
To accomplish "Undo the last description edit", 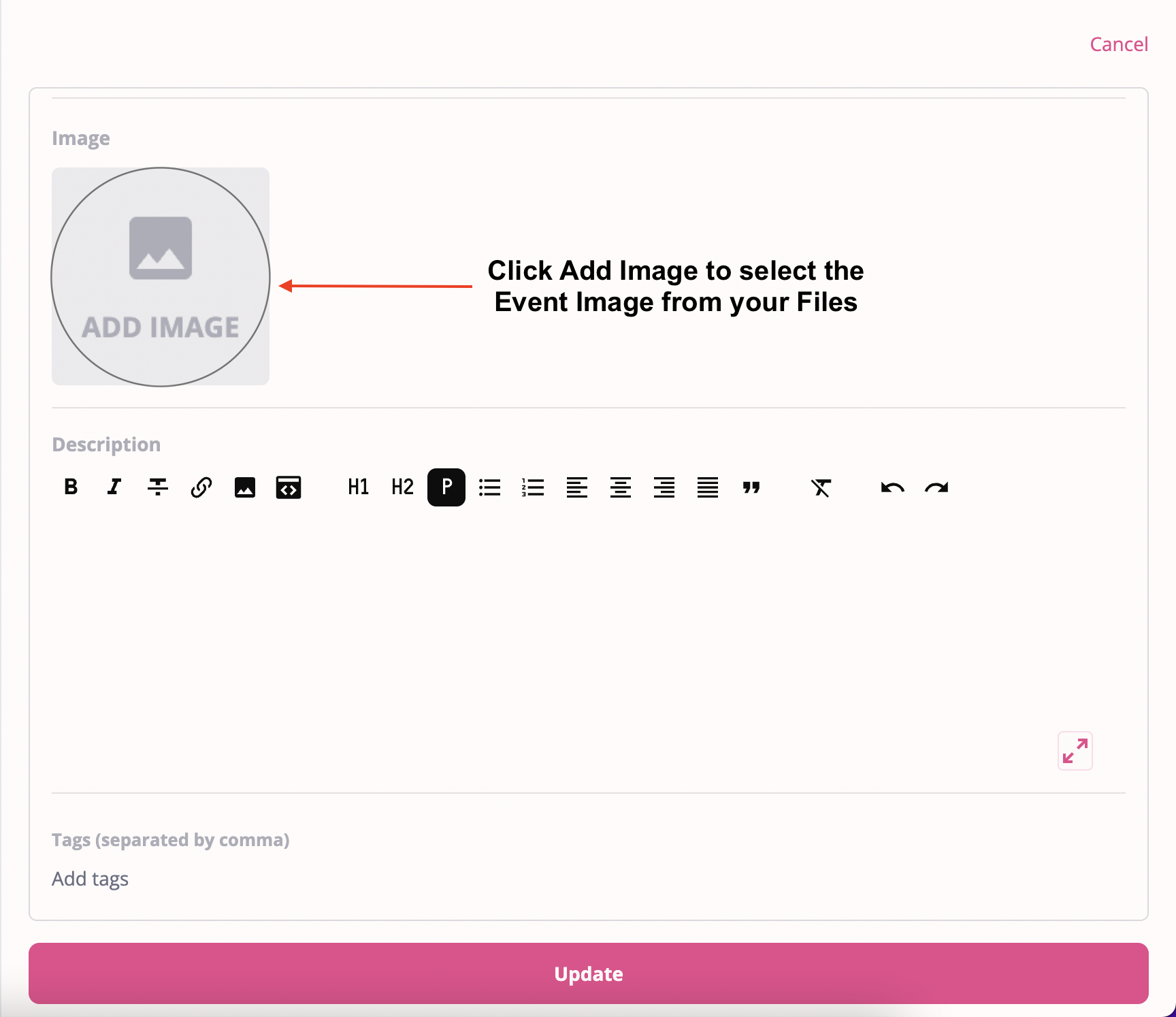I will [892, 487].
